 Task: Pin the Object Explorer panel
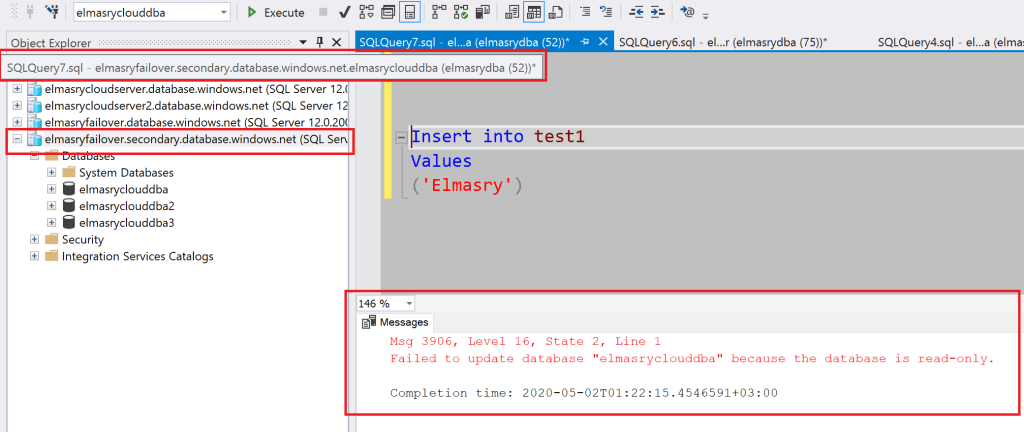click(320, 42)
